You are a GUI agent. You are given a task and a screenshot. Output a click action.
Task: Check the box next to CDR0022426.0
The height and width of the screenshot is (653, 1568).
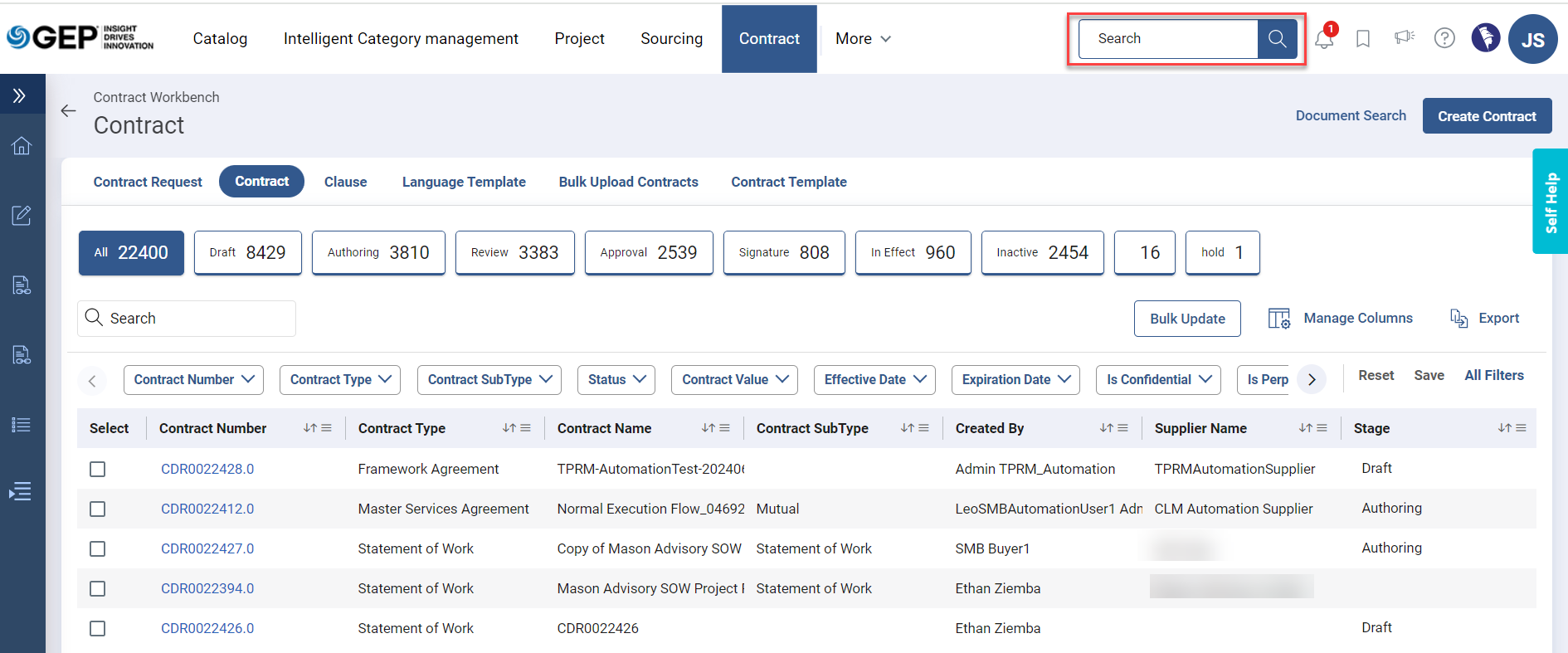(98, 629)
